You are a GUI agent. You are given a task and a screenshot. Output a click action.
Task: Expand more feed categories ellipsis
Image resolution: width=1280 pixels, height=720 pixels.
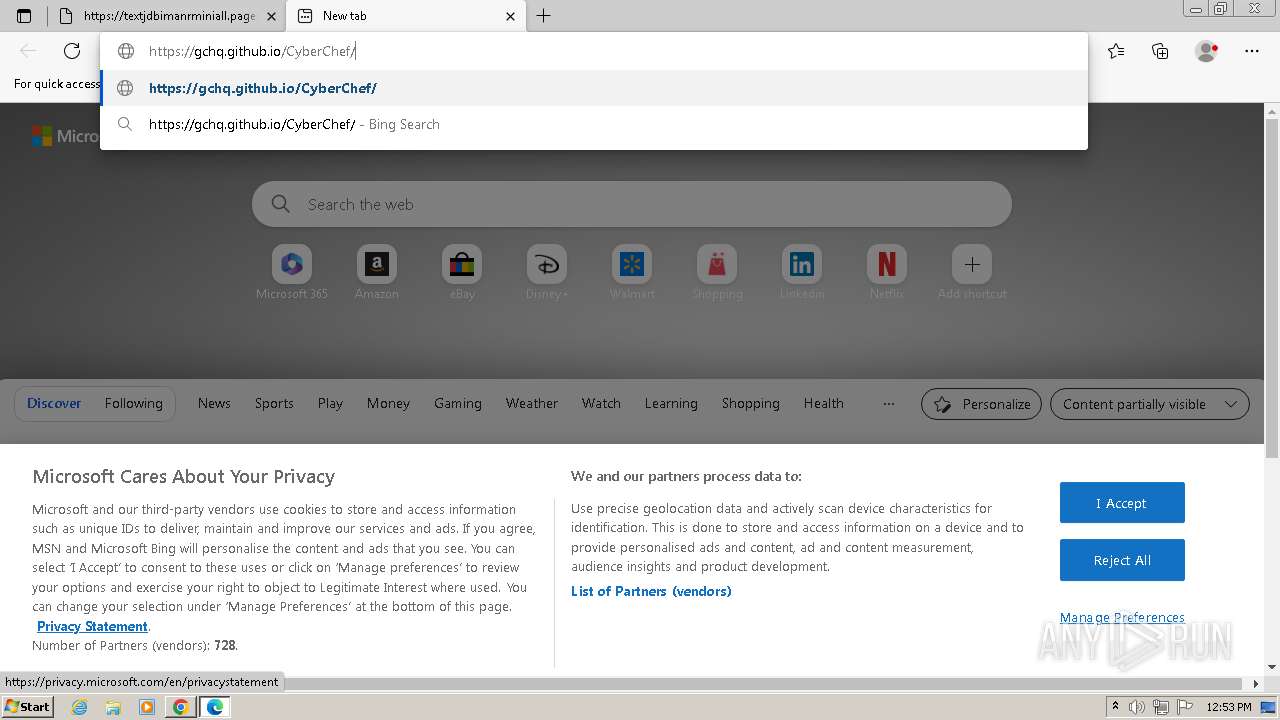pos(888,404)
